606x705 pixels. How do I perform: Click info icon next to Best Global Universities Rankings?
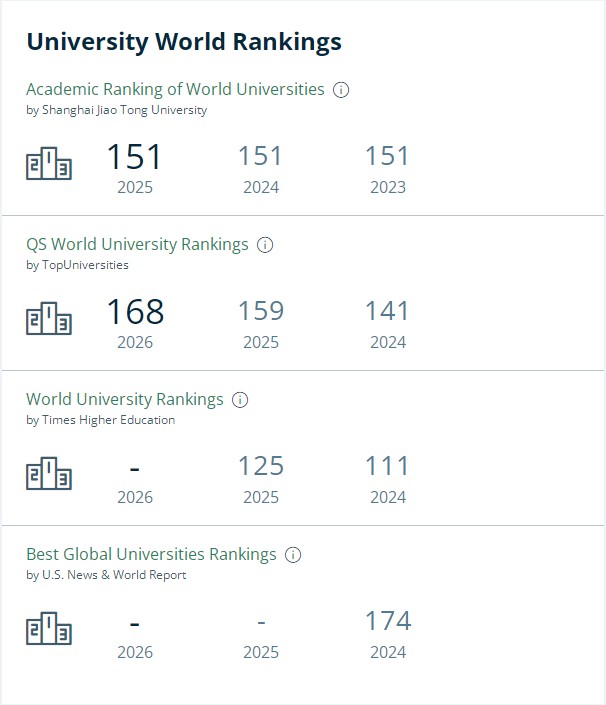293,555
